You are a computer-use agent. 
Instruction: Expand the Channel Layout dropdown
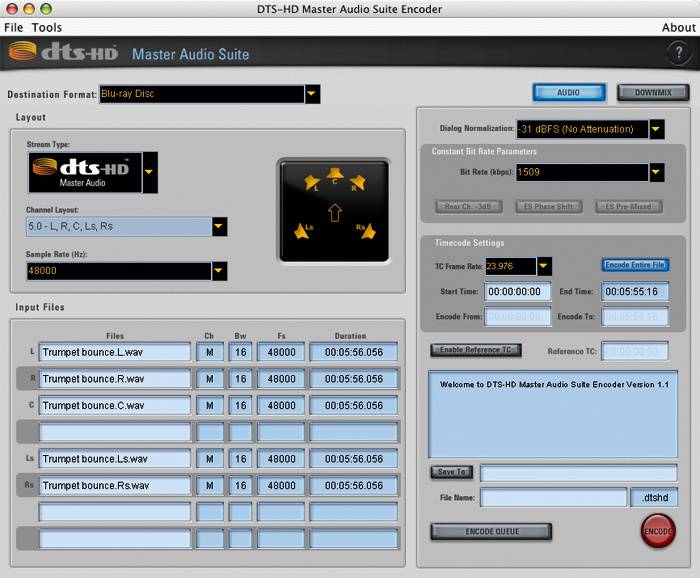[219, 226]
